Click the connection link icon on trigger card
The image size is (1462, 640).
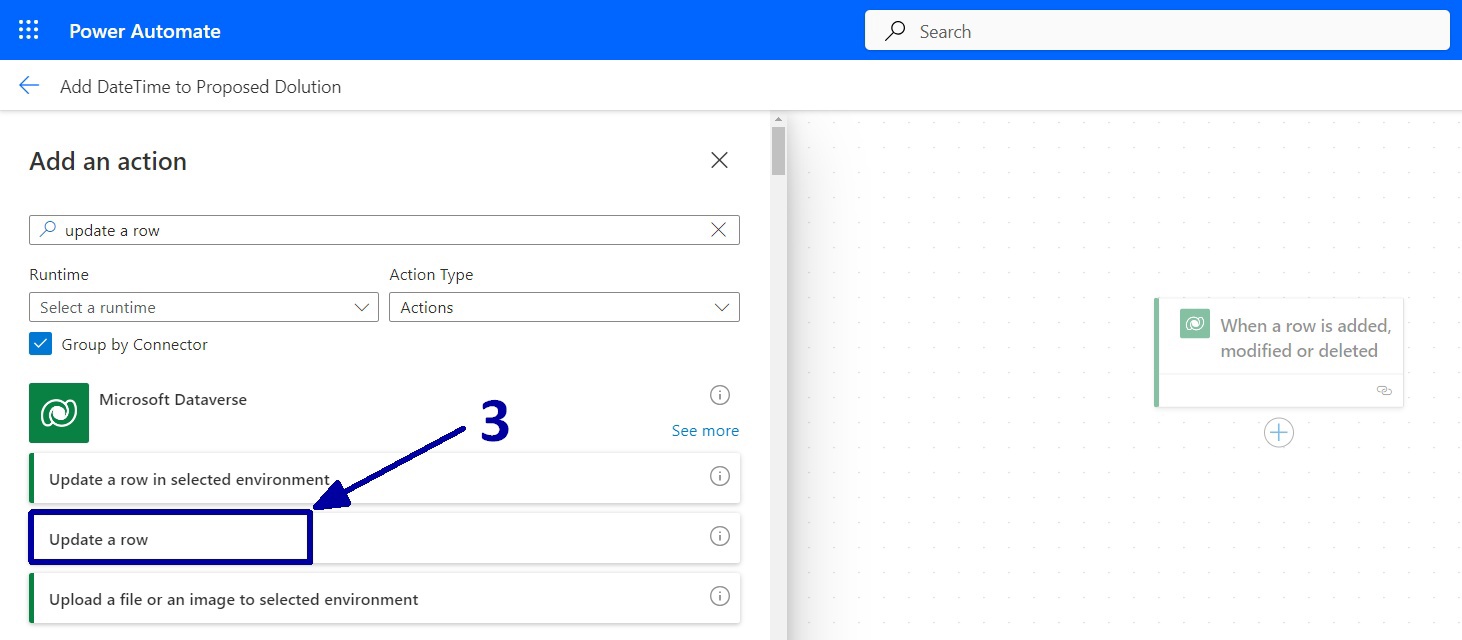(1384, 390)
